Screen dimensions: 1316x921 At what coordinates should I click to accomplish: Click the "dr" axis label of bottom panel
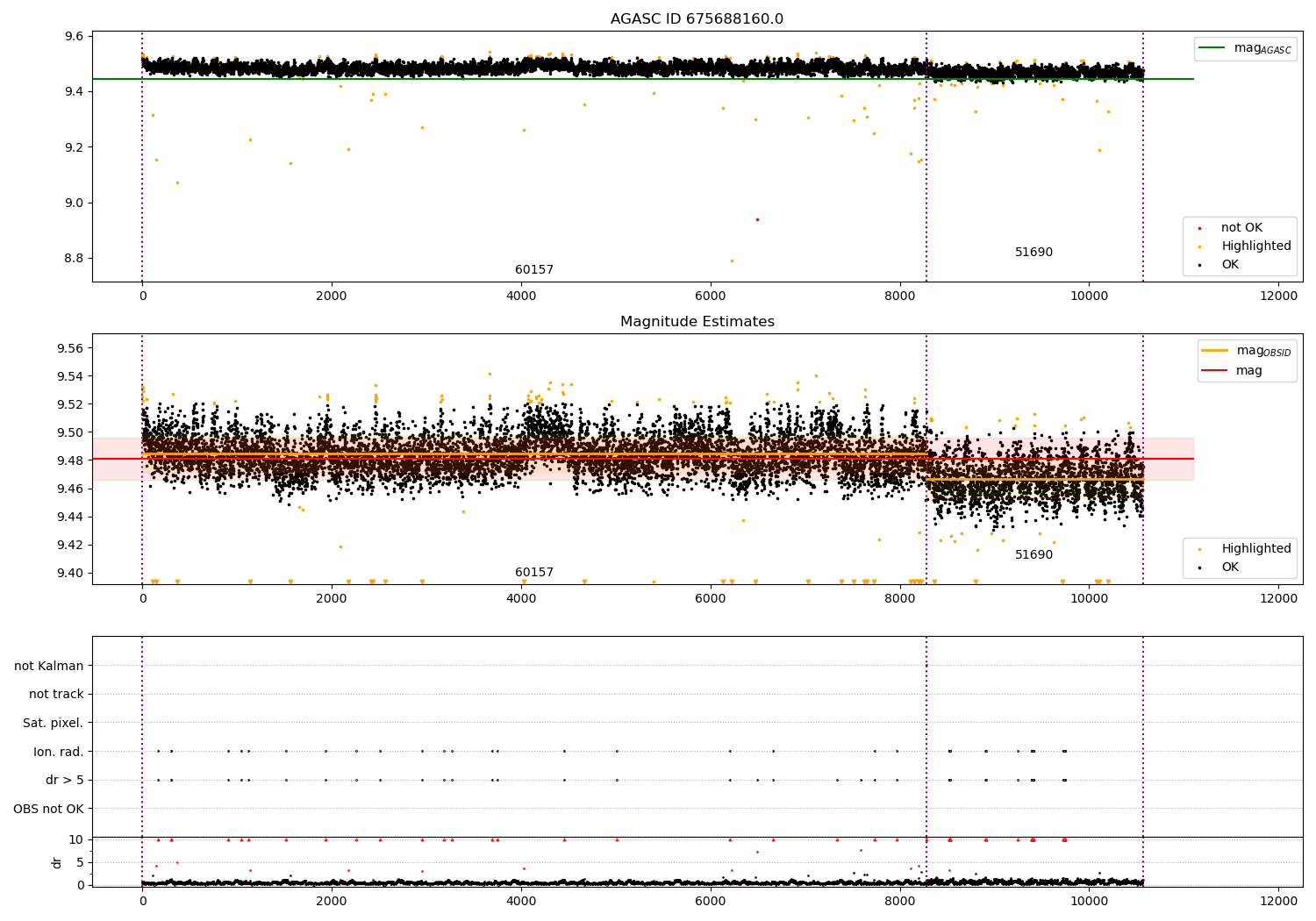[57, 862]
